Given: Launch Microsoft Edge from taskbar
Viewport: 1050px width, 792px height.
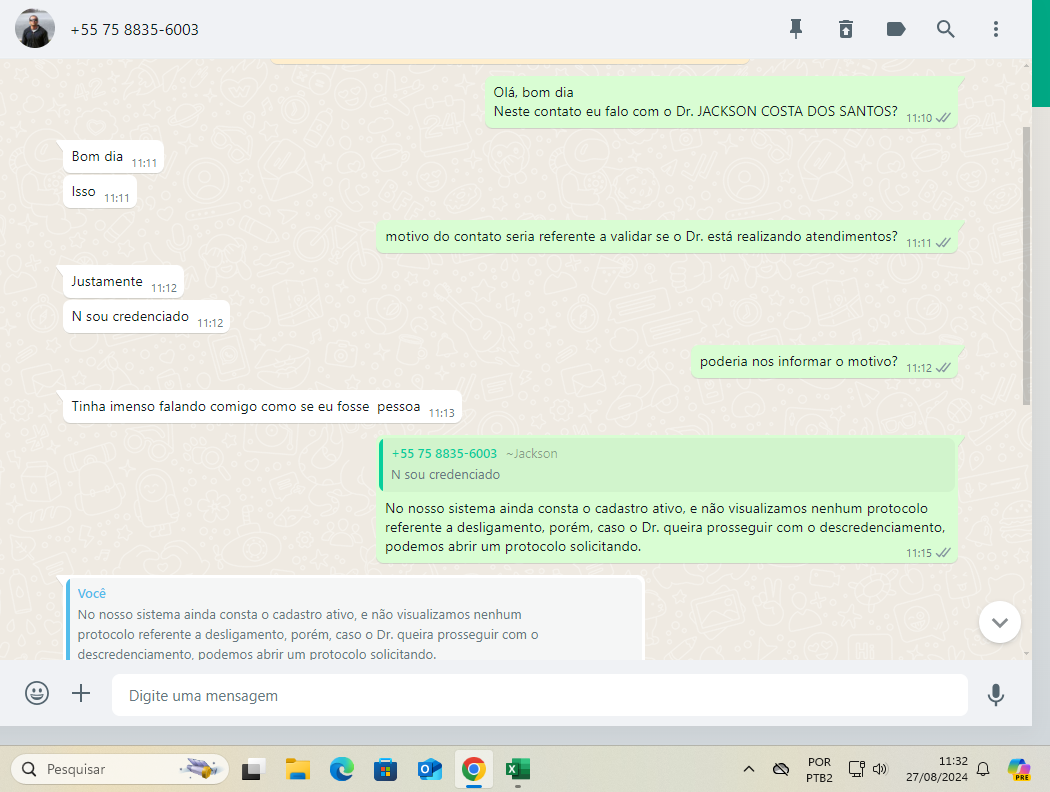Looking at the screenshot, I should pos(342,769).
